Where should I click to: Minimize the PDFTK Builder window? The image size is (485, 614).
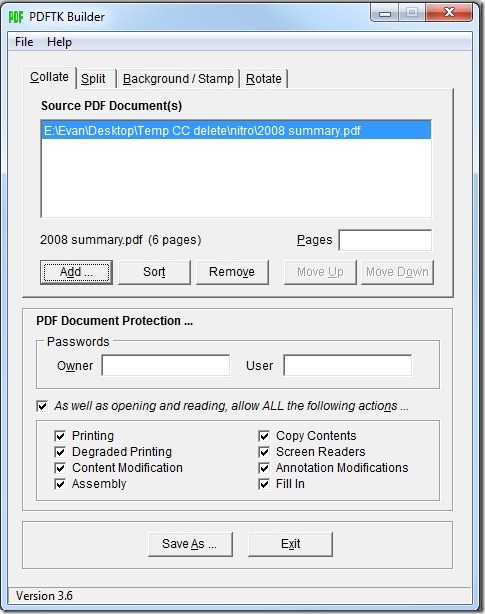385,14
